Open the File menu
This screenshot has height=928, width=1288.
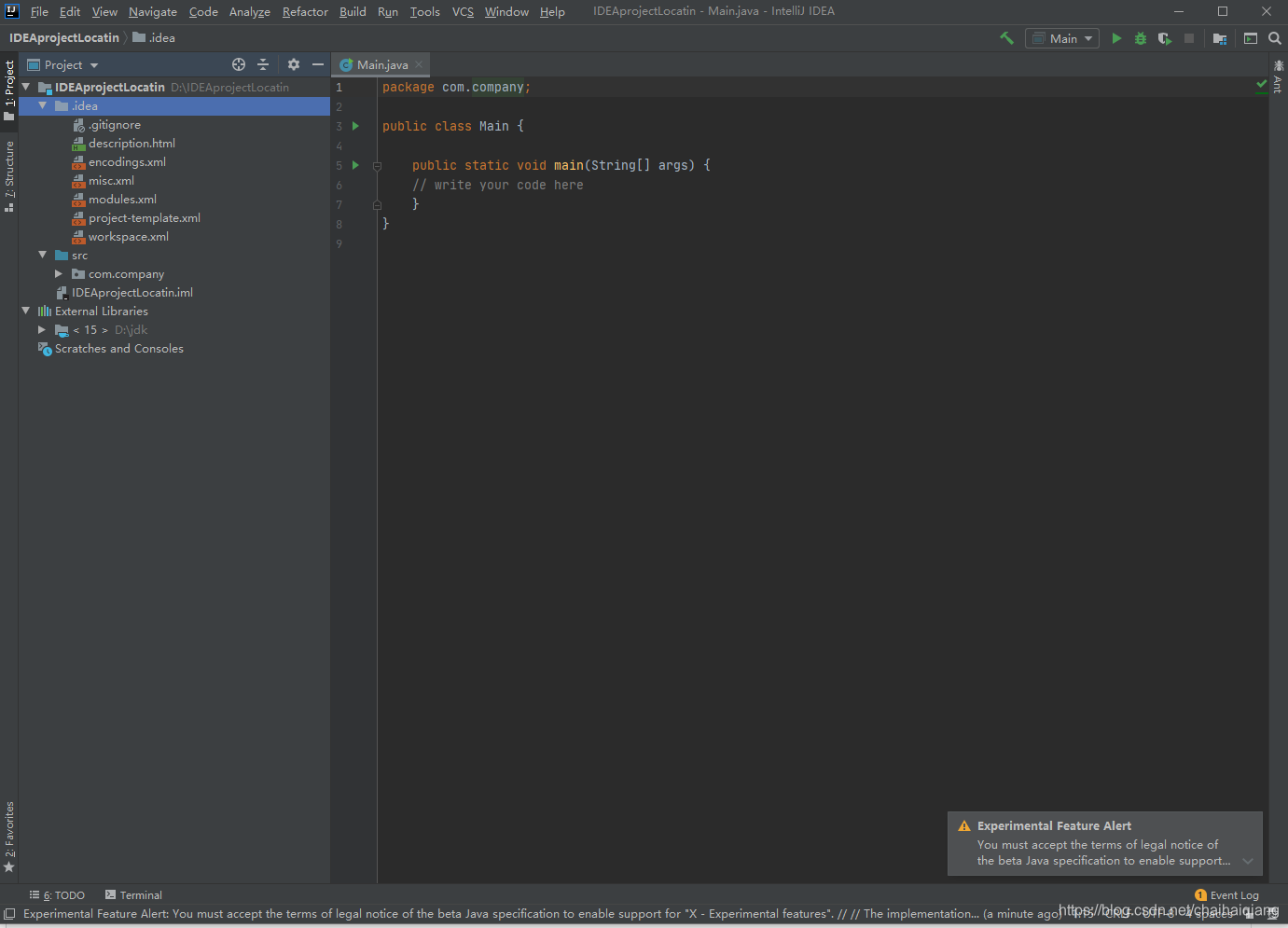[x=39, y=11]
